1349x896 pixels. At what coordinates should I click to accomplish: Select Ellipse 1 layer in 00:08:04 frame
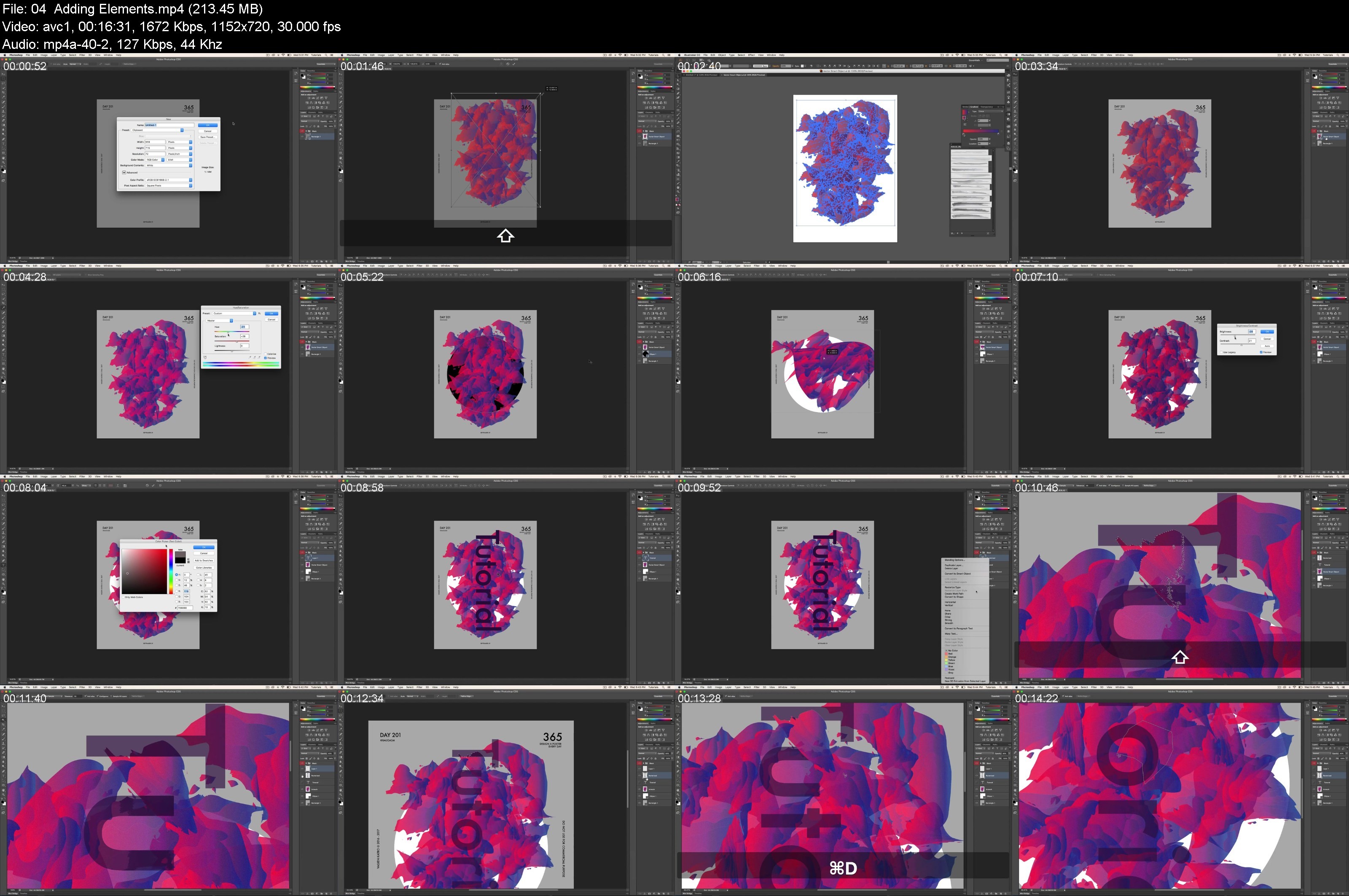tap(317, 571)
